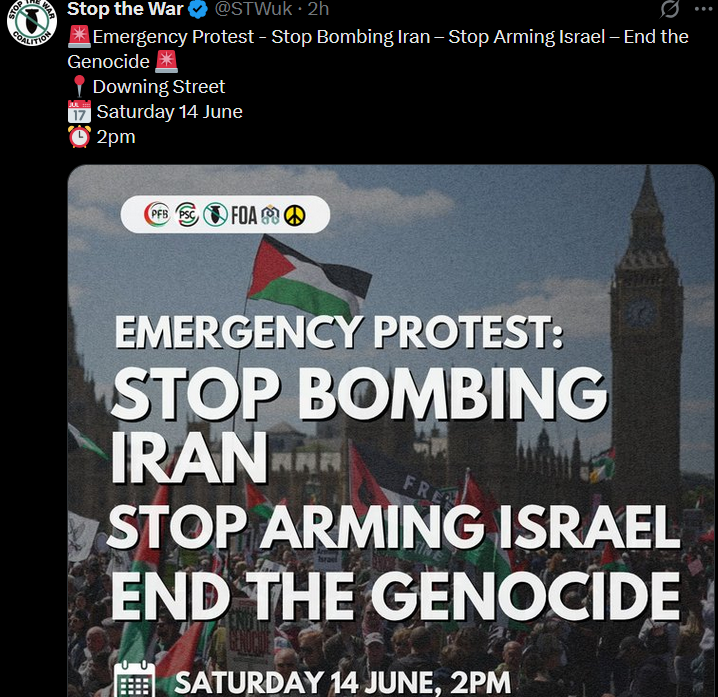718x697 pixels.
Task: Click the red siren emoji before Emergency
Action: pyautogui.click(x=79, y=37)
